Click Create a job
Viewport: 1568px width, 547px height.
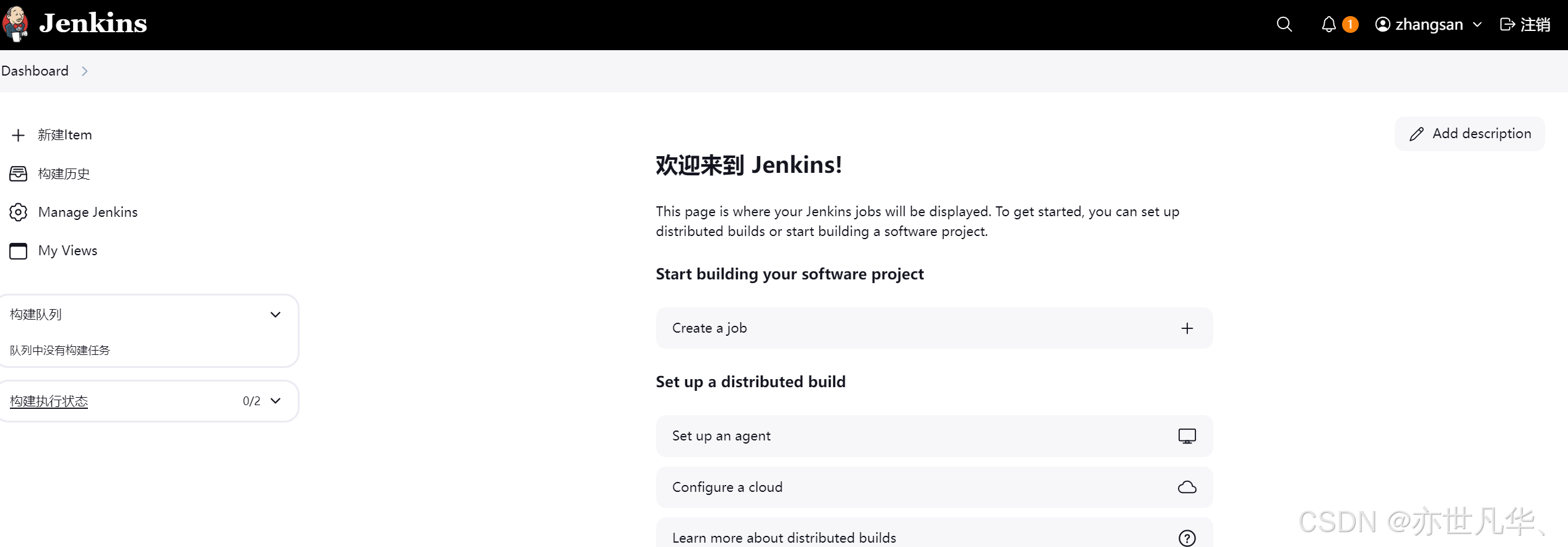click(x=934, y=328)
